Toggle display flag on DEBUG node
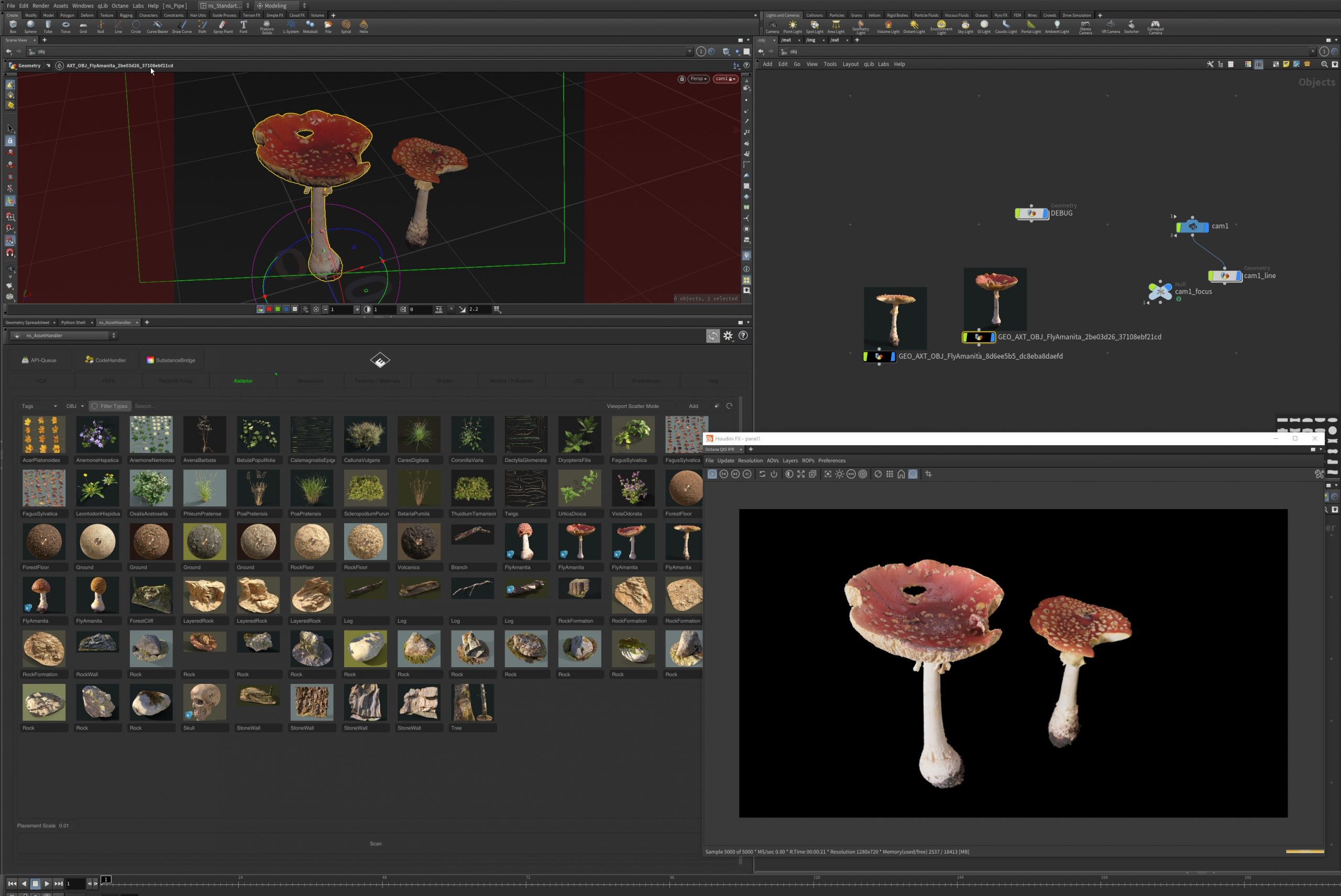This screenshot has width=1341, height=896. 1046,213
